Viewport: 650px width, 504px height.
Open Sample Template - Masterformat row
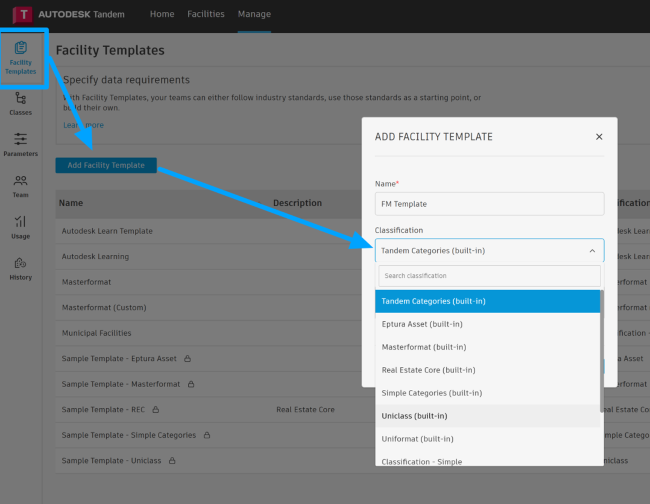point(209,384)
